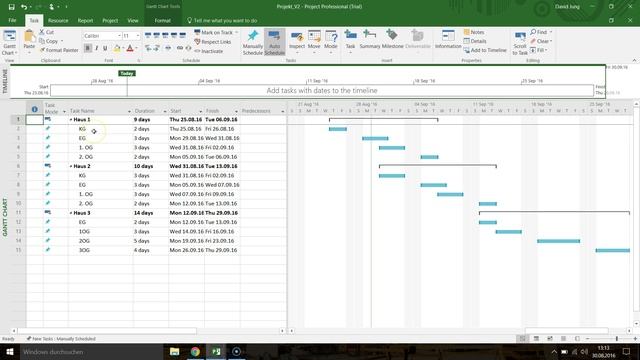
Task: Show task Details pane
Action: (x=475, y=41)
